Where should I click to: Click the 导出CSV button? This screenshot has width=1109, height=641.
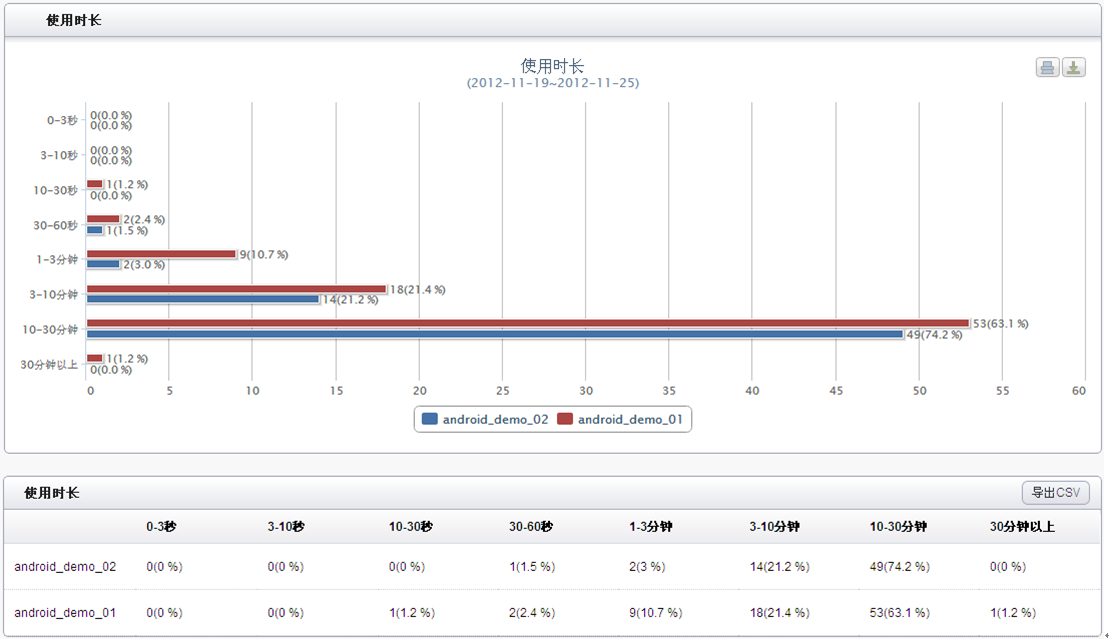(x=1055, y=492)
